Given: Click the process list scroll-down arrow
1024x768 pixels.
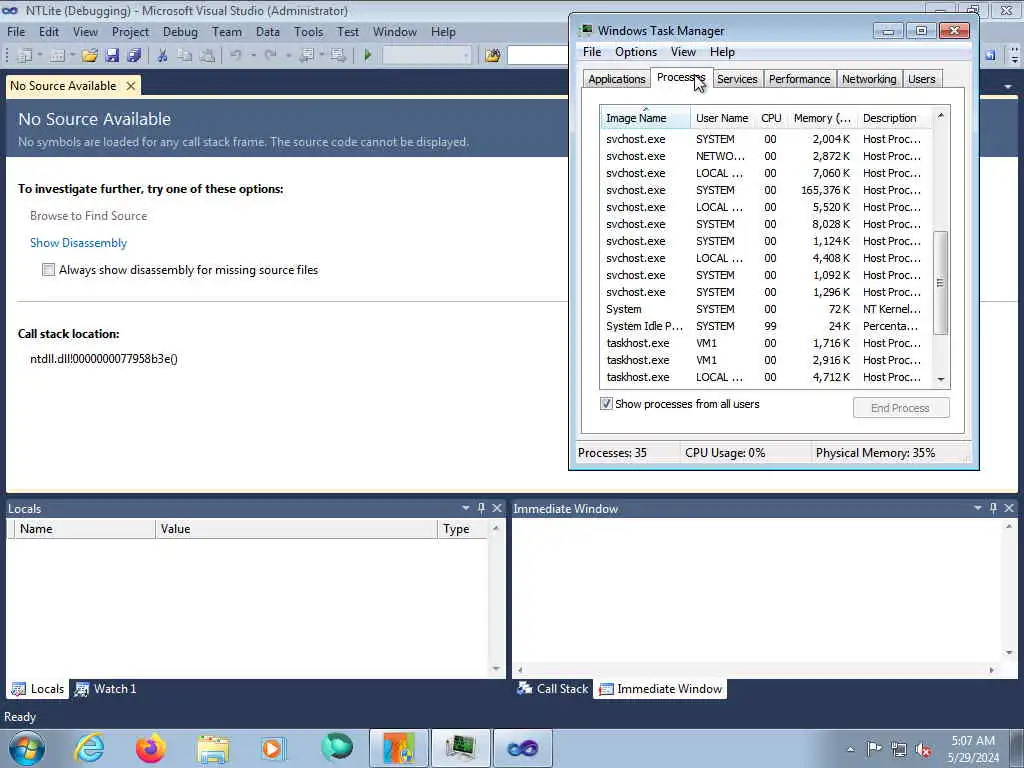Looking at the screenshot, I should 940,379.
